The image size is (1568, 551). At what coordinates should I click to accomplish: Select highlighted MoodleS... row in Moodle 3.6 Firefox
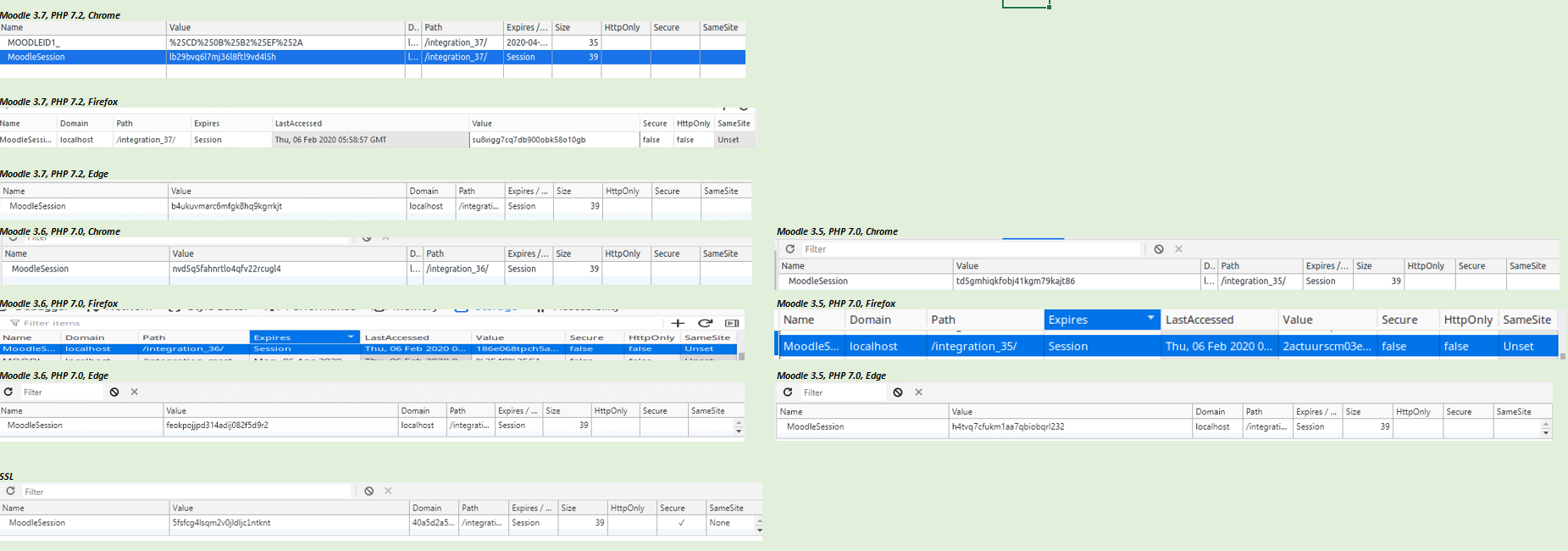(368, 348)
